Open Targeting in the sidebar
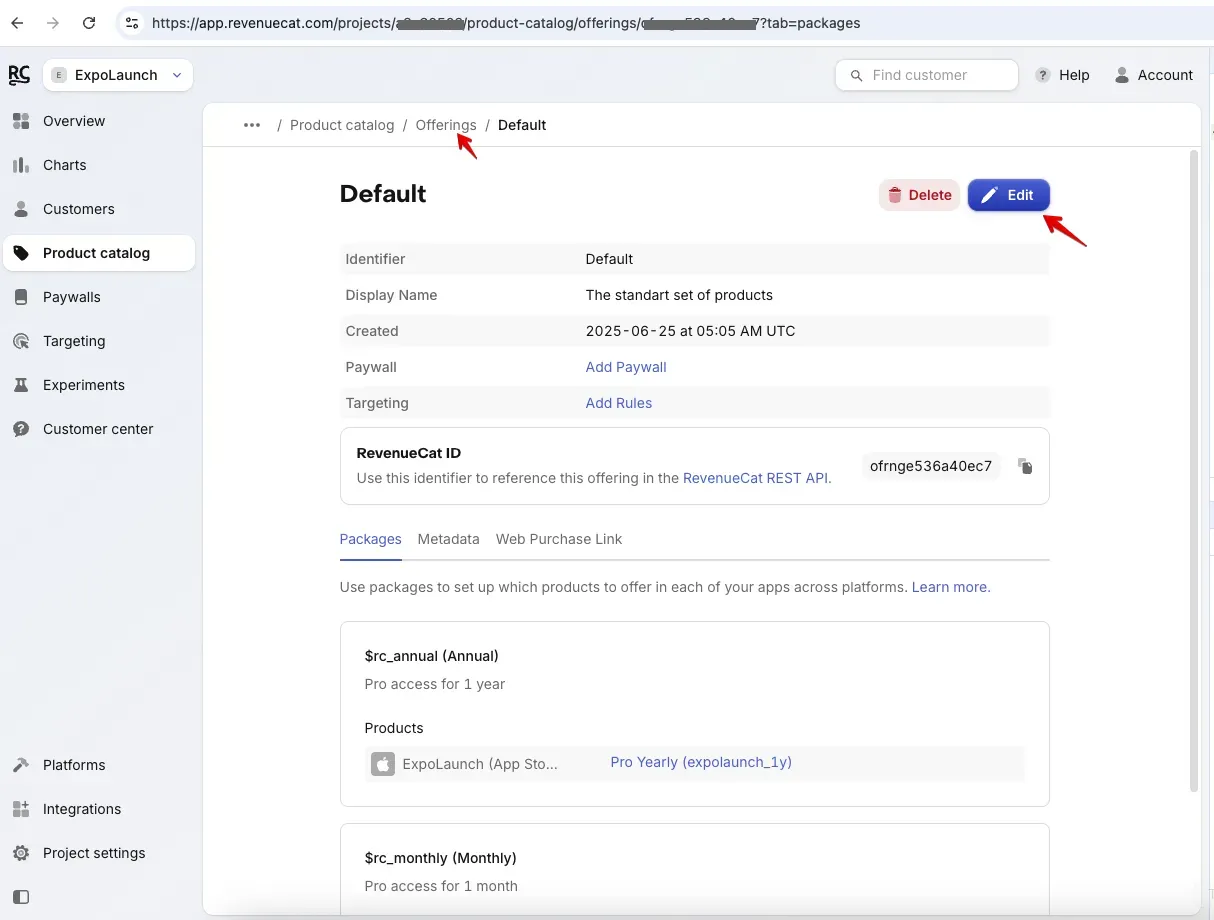Screen dimensions: 1214x920 [x=99, y=341]
